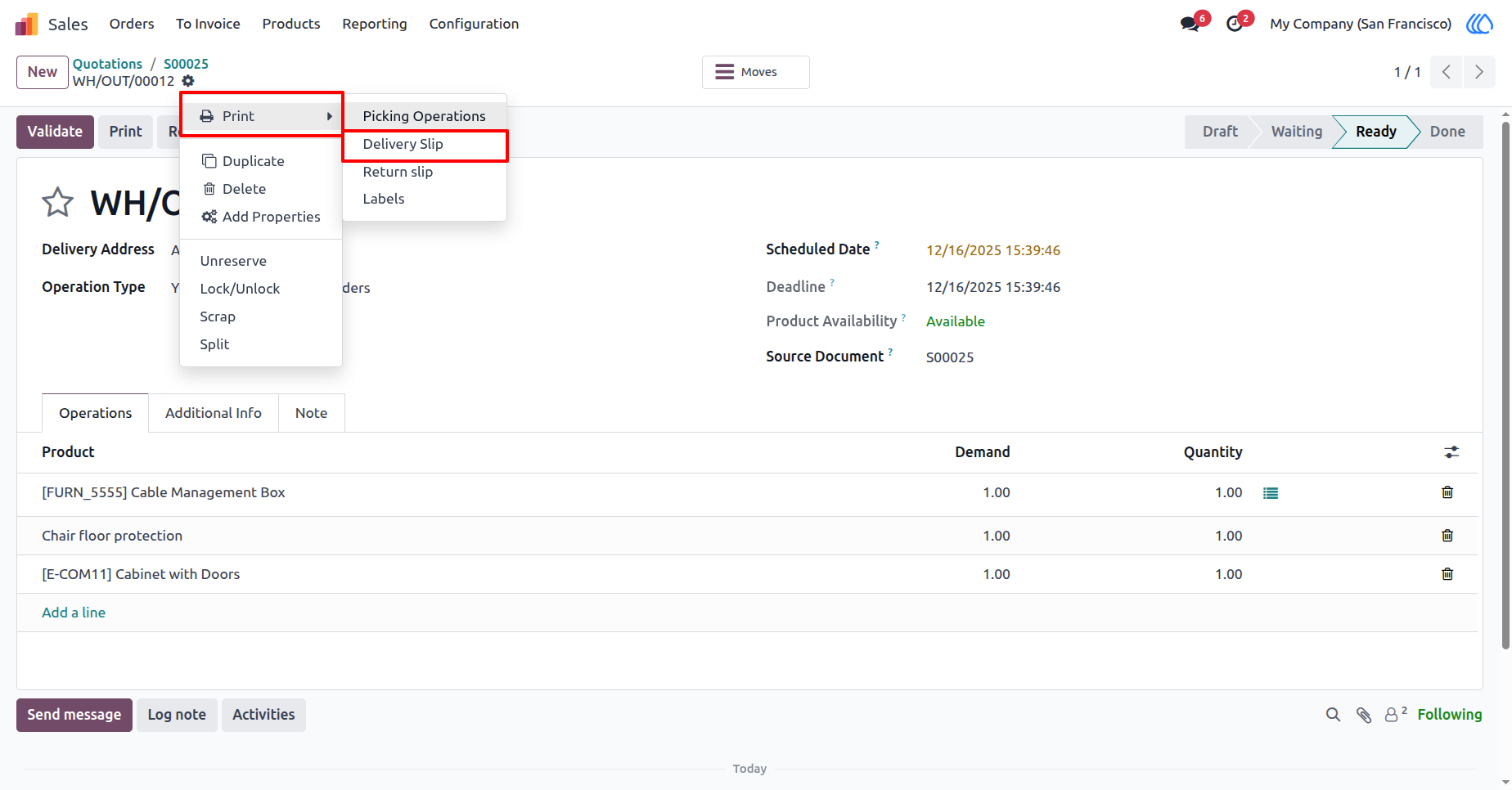Viewport: 1512px width, 790px height.
Task: Expand the Print submenu
Action: (x=262, y=116)
